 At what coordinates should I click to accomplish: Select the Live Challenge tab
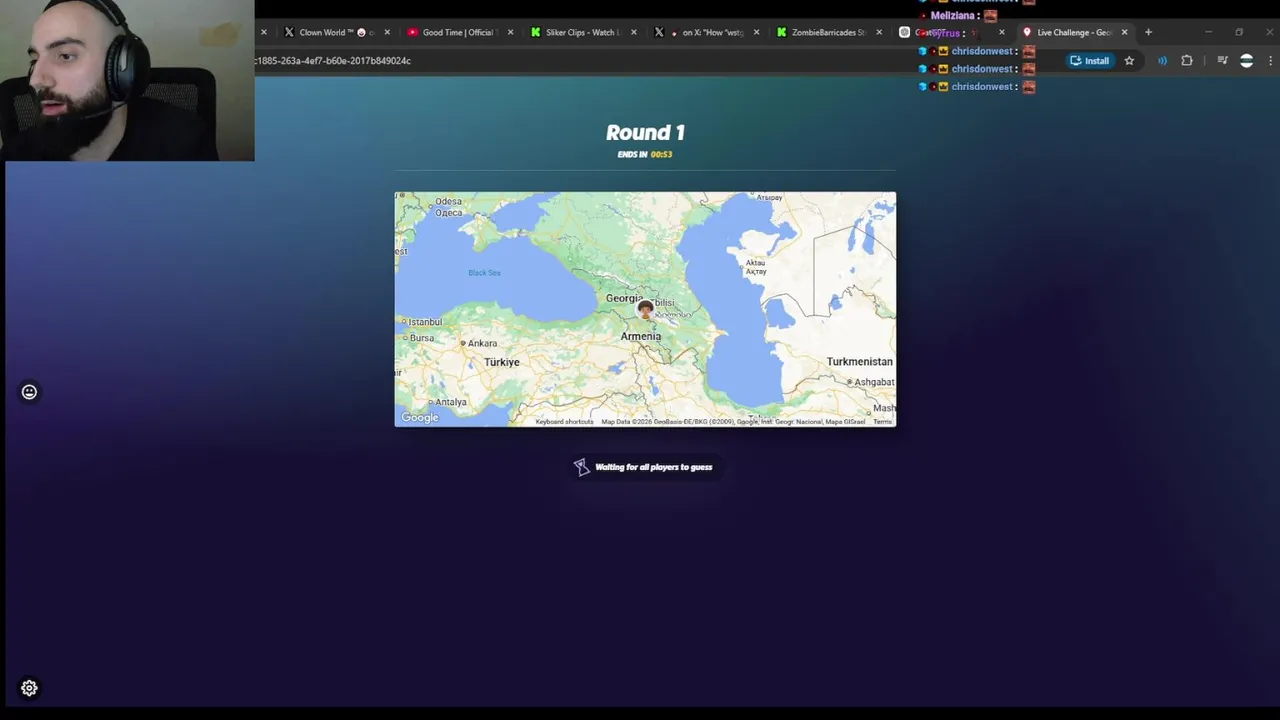(1074, 32)
